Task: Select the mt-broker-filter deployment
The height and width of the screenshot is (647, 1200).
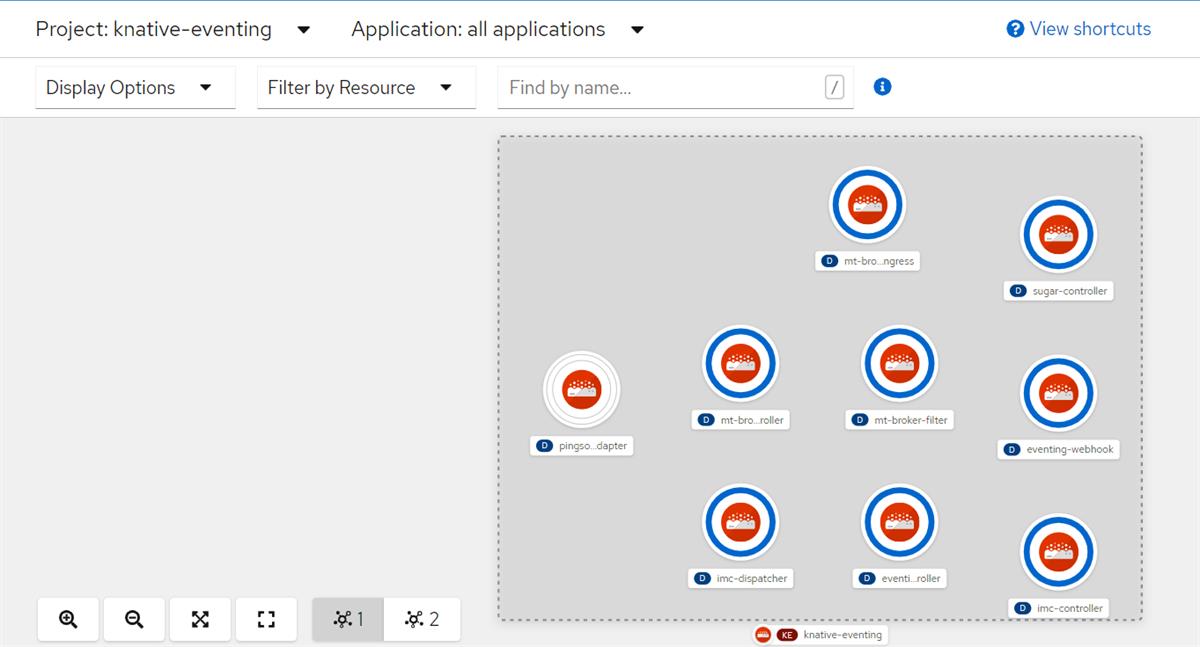Action: 898,363
